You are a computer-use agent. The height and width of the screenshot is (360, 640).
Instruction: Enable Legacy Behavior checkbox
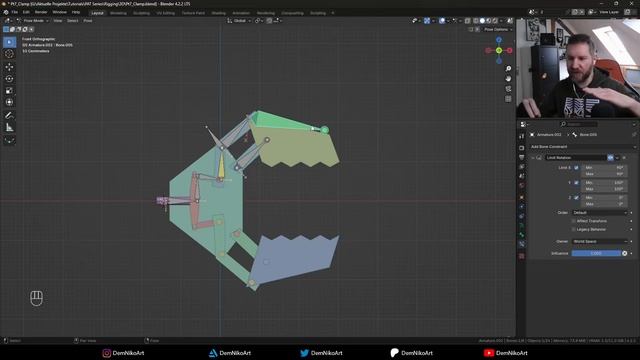tap(573, 229)
